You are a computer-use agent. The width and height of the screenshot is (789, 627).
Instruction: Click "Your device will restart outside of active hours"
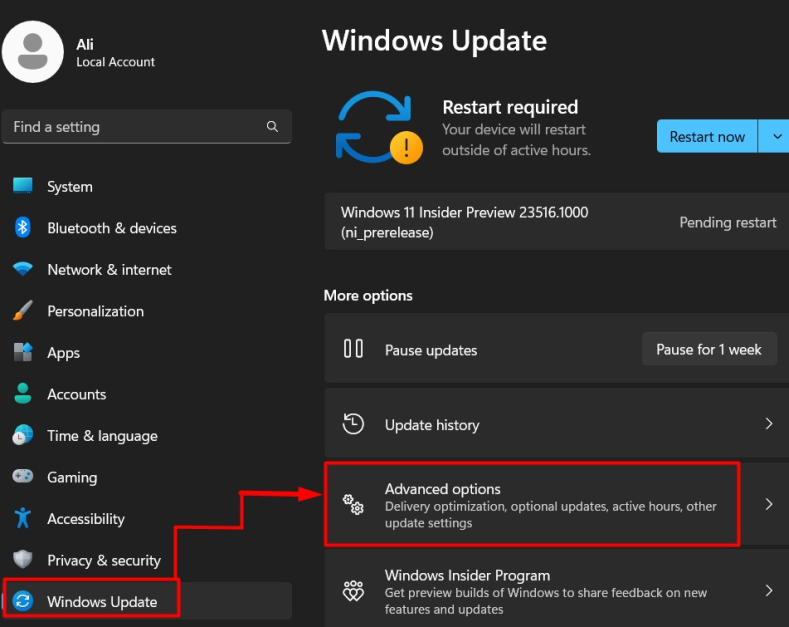tap(516, 139)
